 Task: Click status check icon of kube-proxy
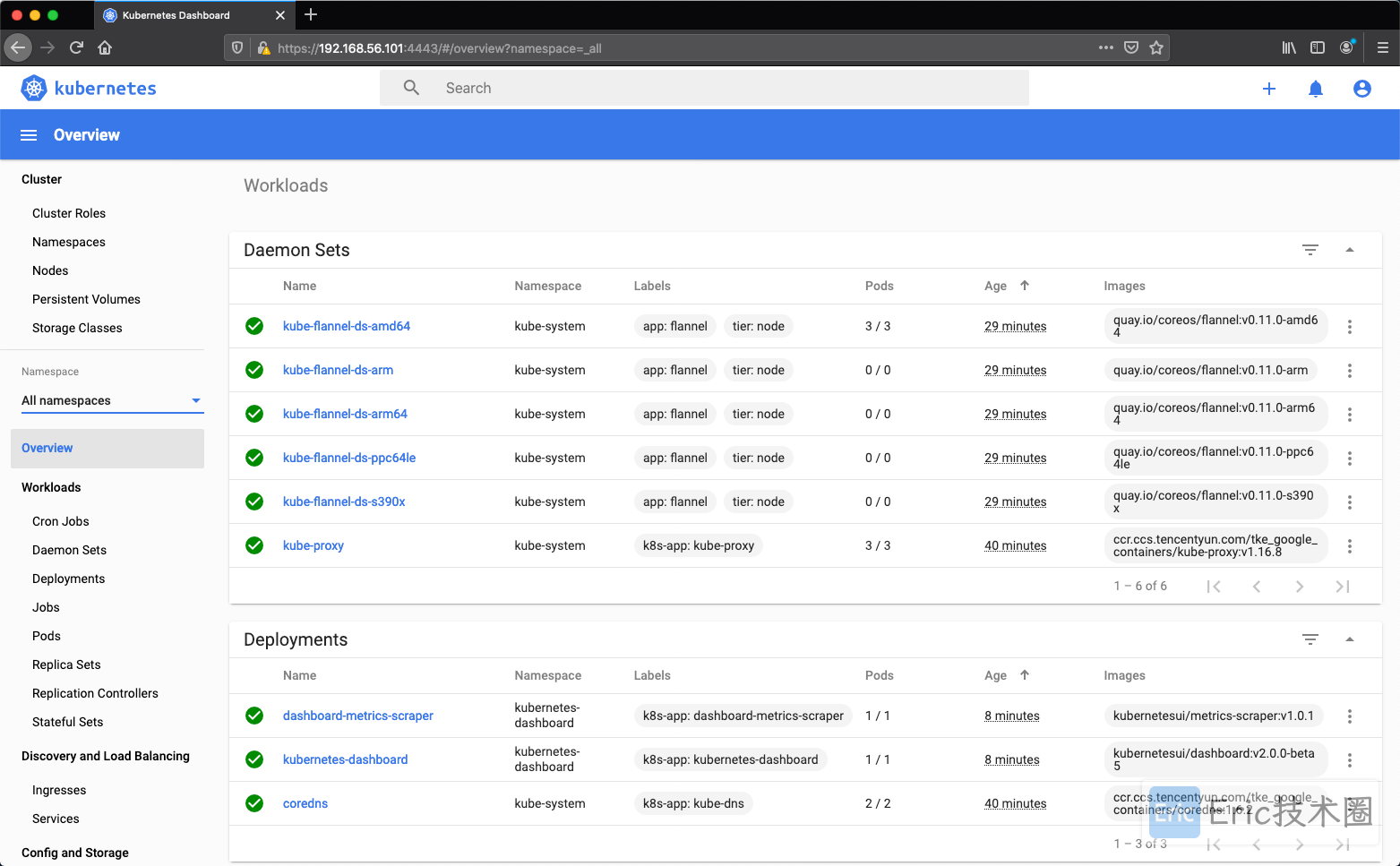[254, 545]
